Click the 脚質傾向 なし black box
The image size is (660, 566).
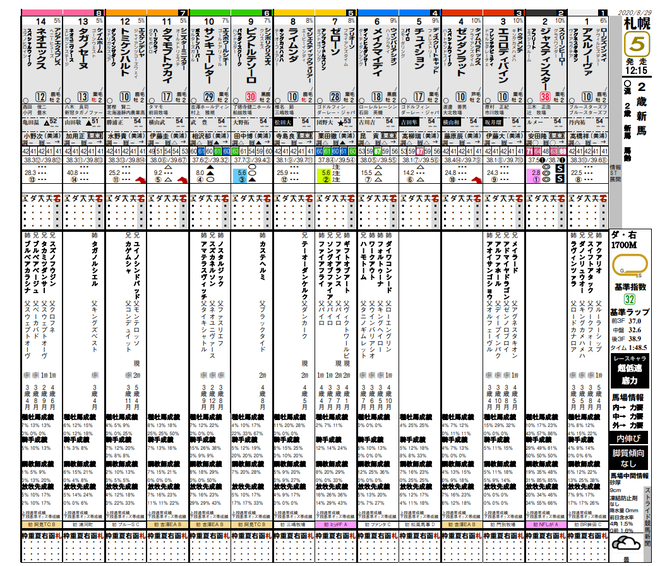coord(629,458)
